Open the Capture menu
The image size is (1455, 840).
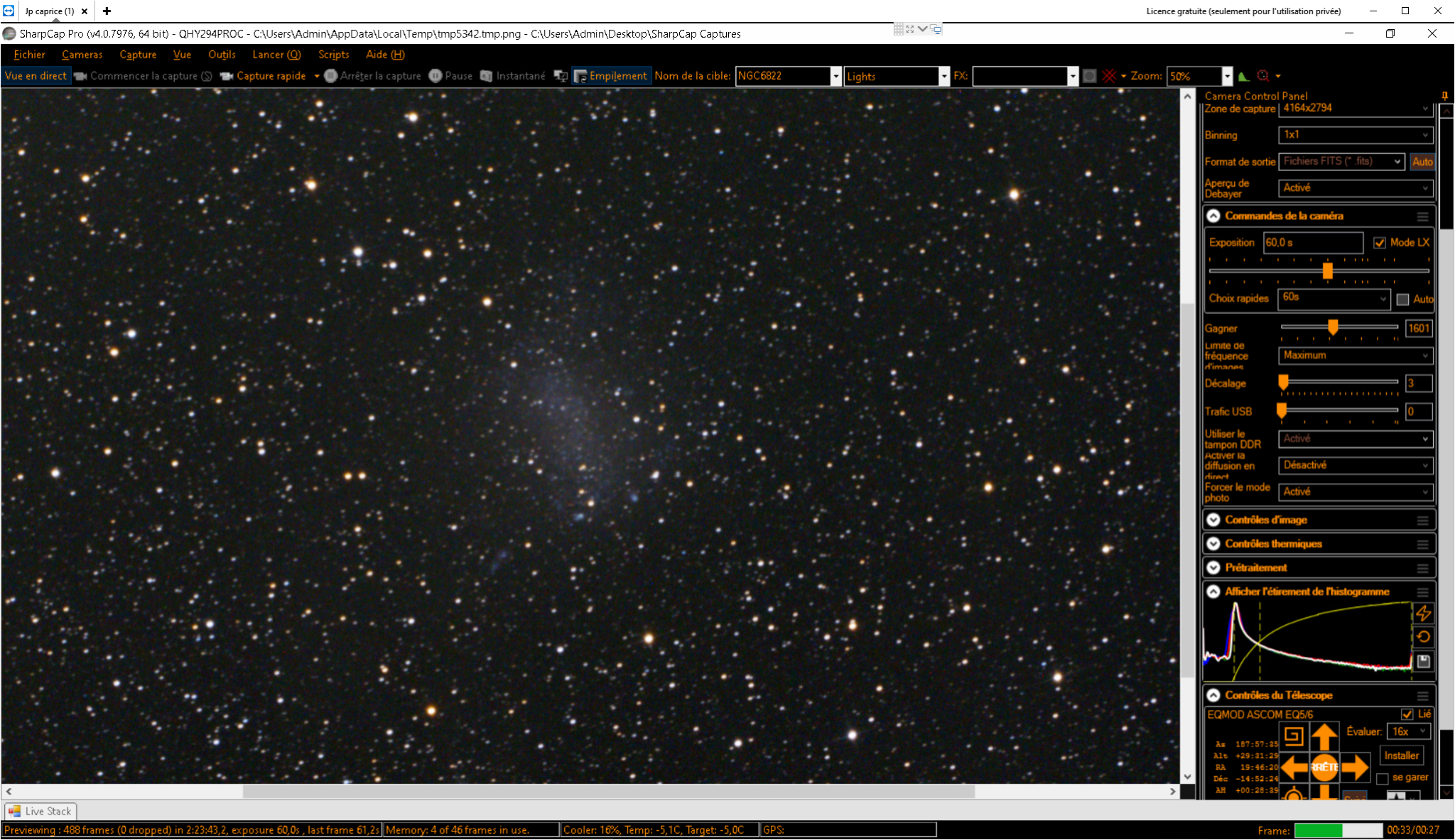click(x=138, y=55)
